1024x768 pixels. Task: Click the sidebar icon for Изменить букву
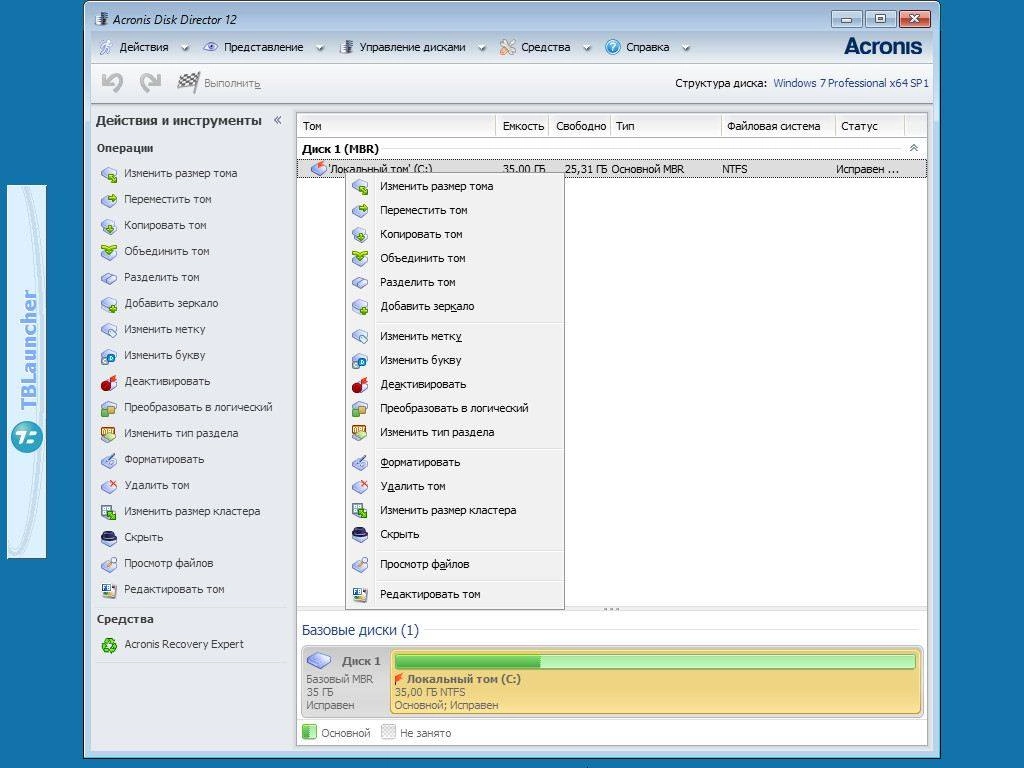coord(108,356)
